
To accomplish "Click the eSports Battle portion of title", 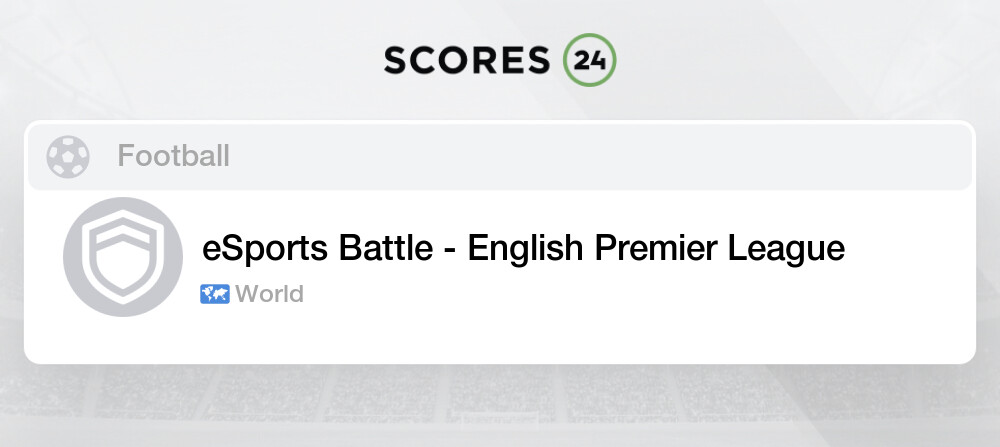I will coord(318,247).
